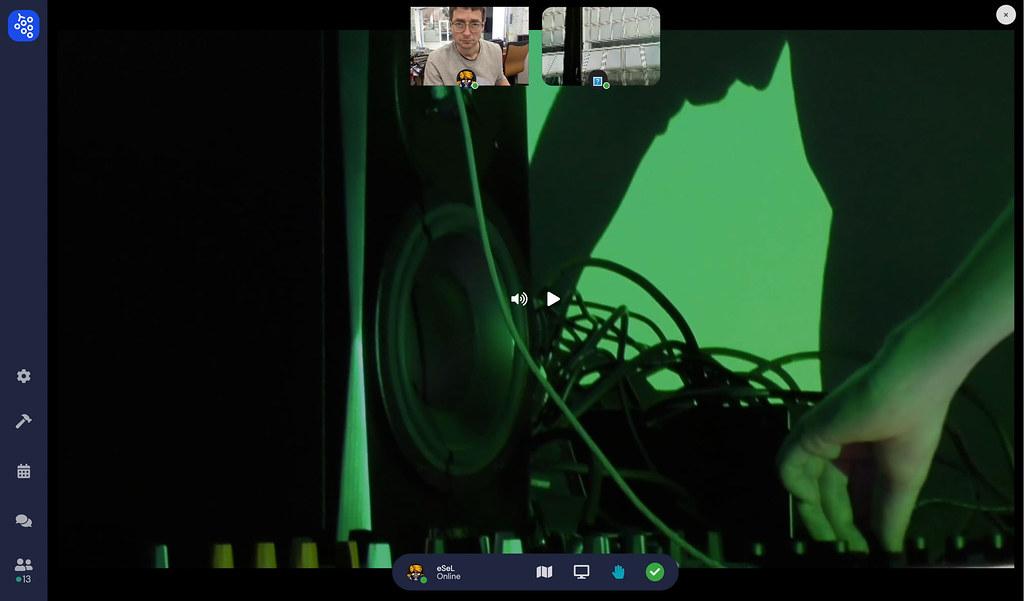Screen dimensions: 1024x601
Task: Open settings via the gear icon
Action: click(24, 376)
